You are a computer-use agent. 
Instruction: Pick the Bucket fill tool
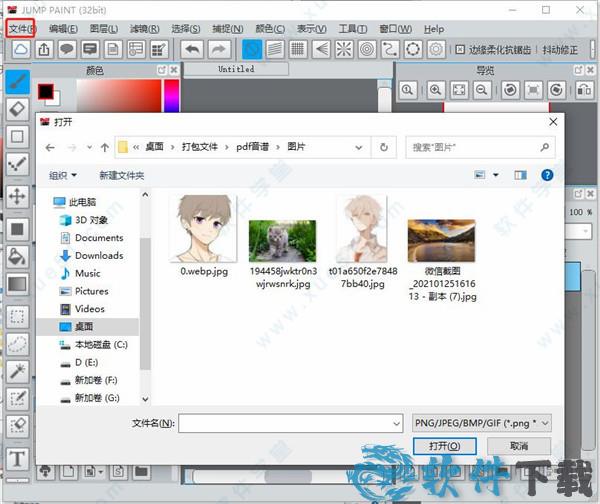(17, 257)
